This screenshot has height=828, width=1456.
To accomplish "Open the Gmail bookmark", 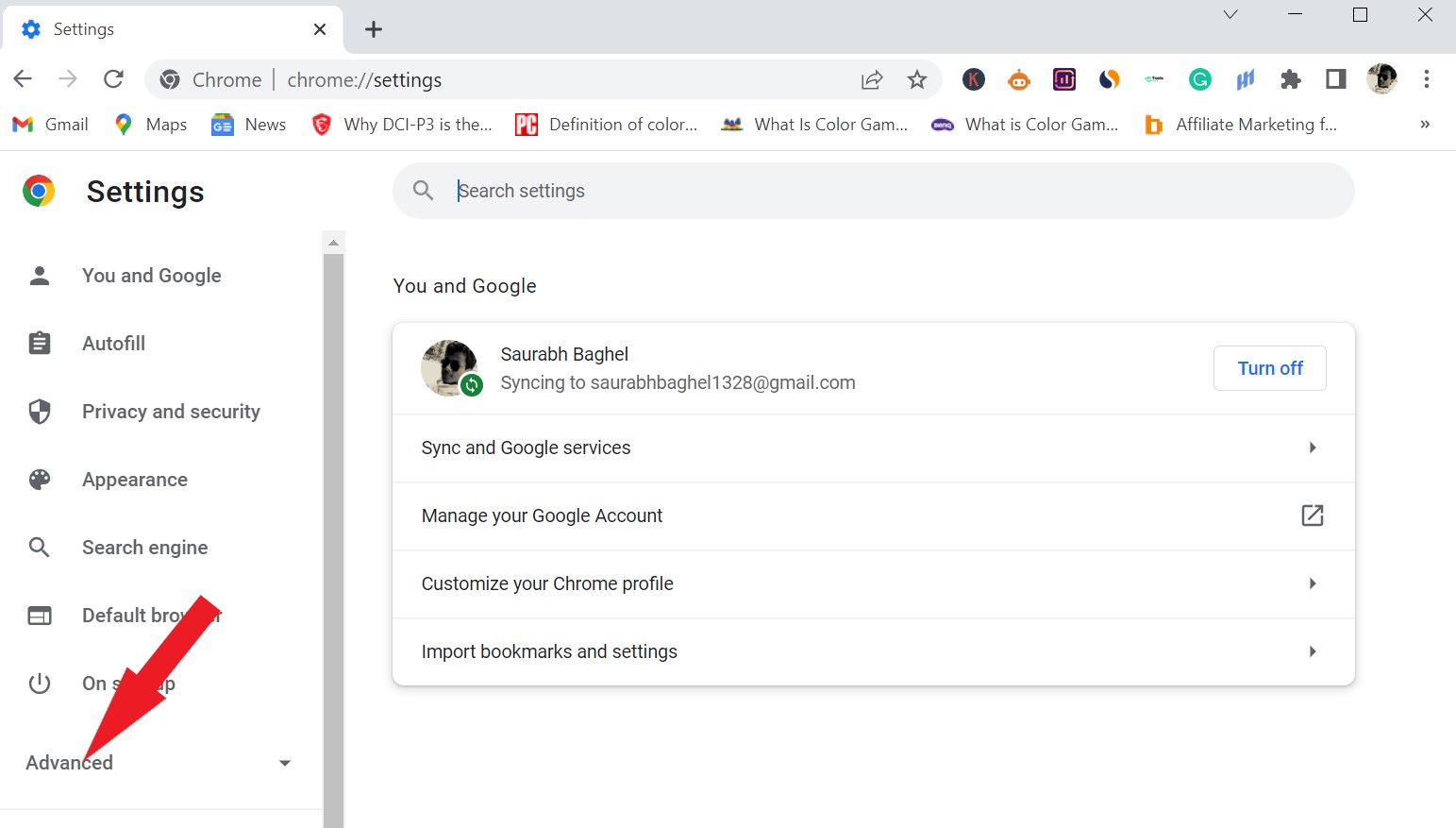I will pyautogui.click(x=49, y=124).
